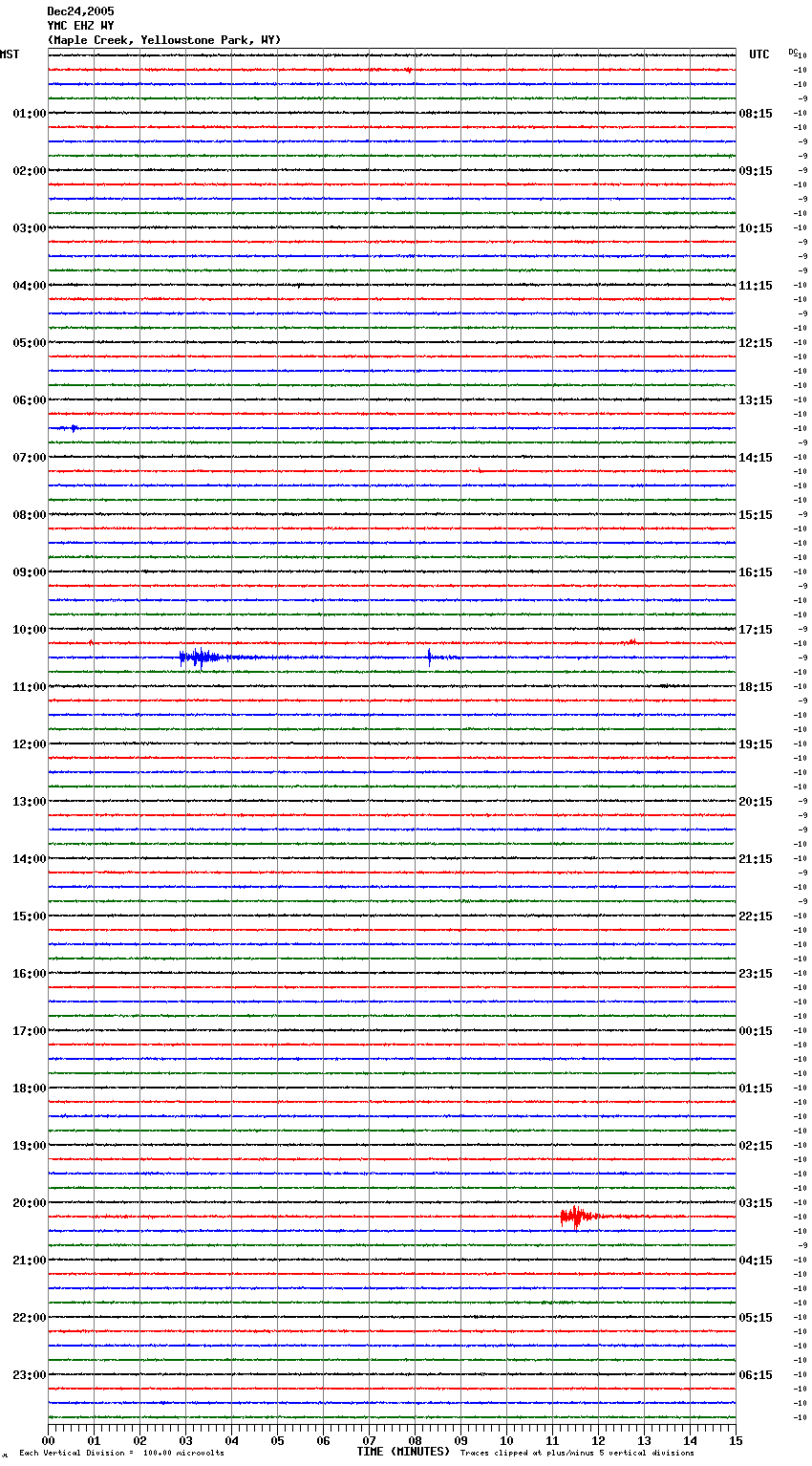The image size is (812, 1466).
Task: Select the 02:00 MST hour label
Action: pos(30,170)
